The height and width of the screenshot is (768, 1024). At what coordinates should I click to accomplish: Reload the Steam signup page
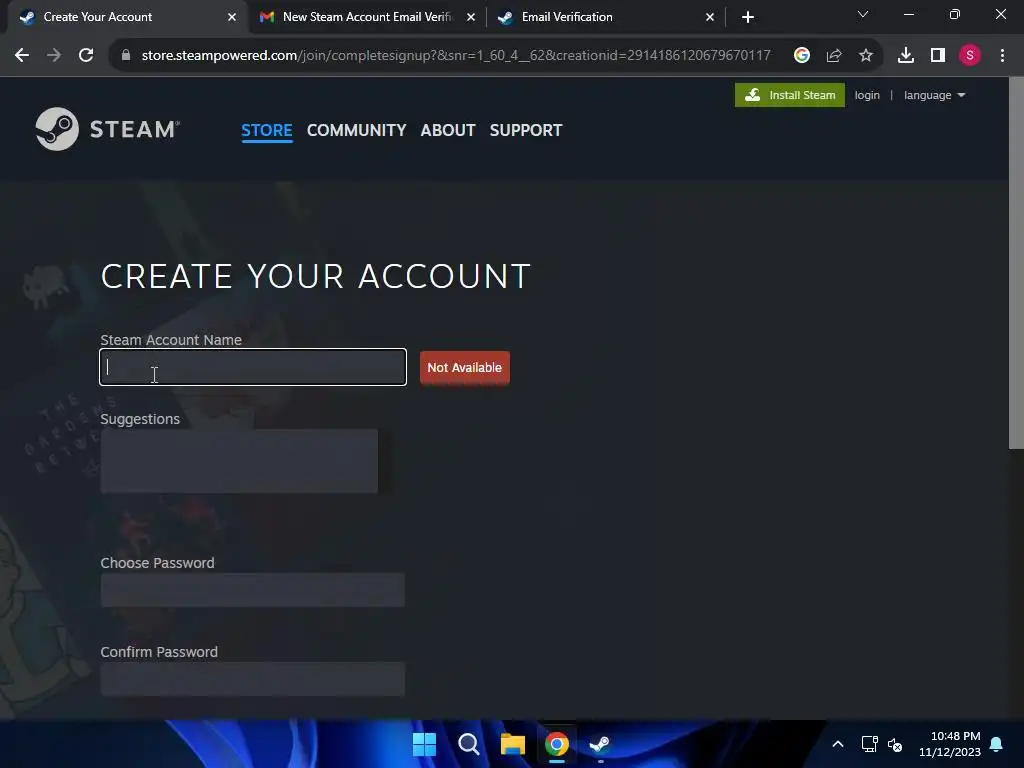click(x=86, y=56)
